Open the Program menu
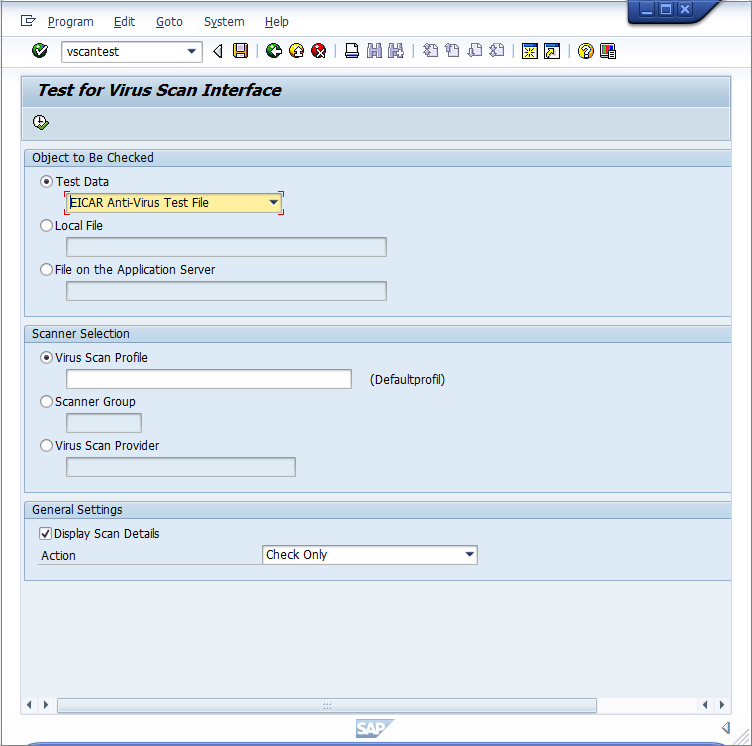The image size is (752, 746). [70, 21]
